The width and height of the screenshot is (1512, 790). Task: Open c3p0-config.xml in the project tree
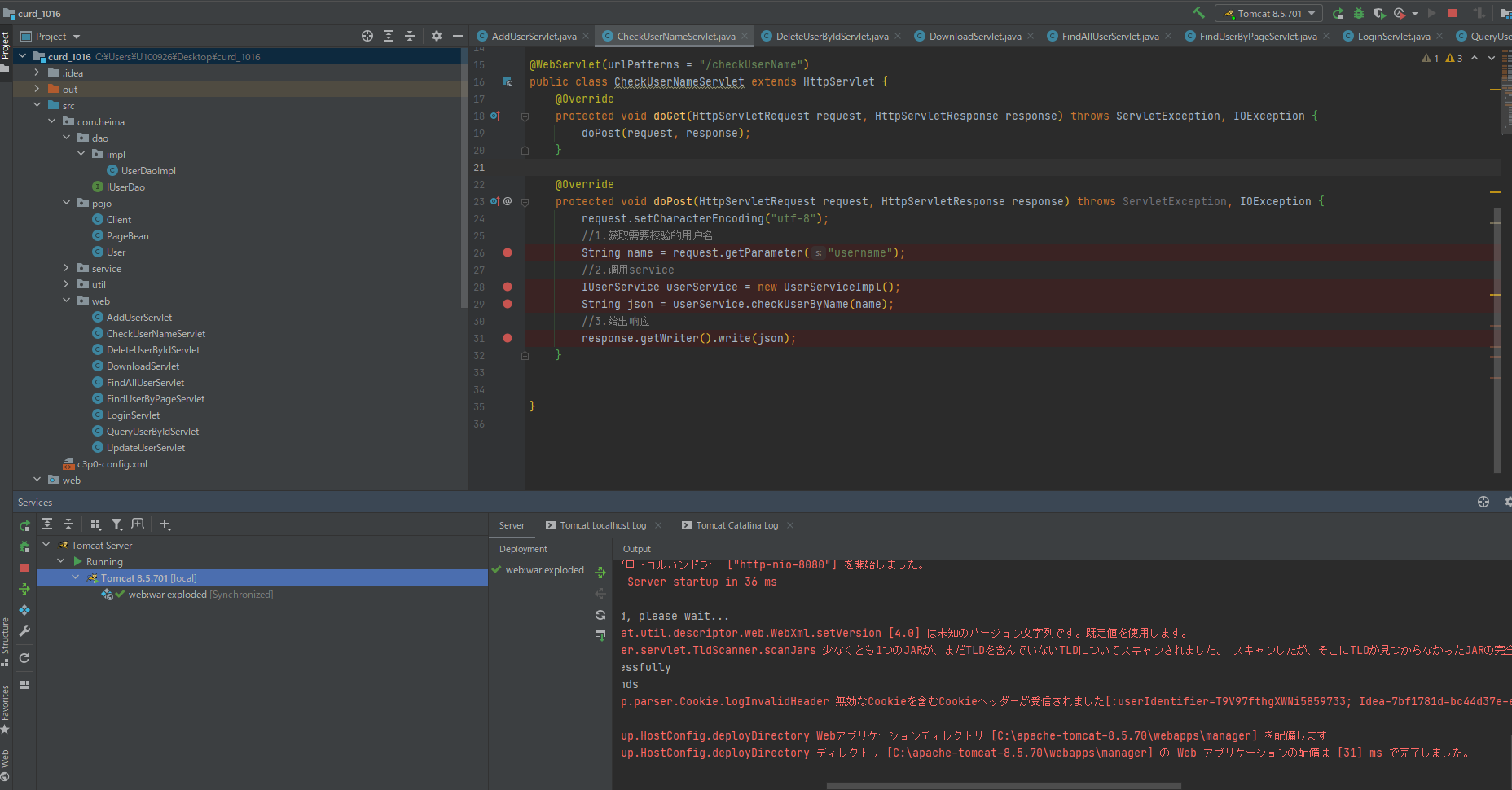112,464
